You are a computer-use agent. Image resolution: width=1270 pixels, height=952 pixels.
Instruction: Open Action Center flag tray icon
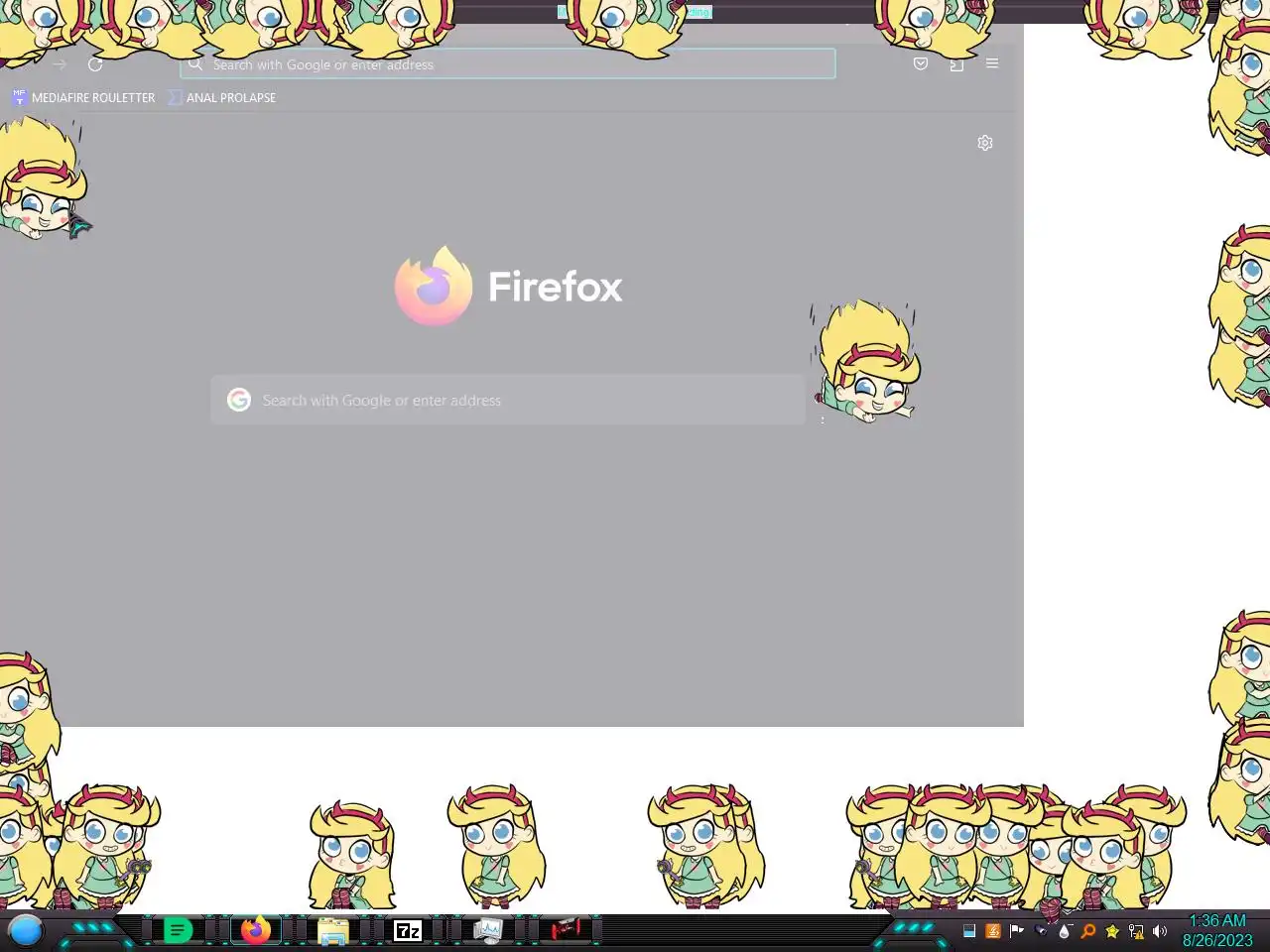[x=1017, y=931]
